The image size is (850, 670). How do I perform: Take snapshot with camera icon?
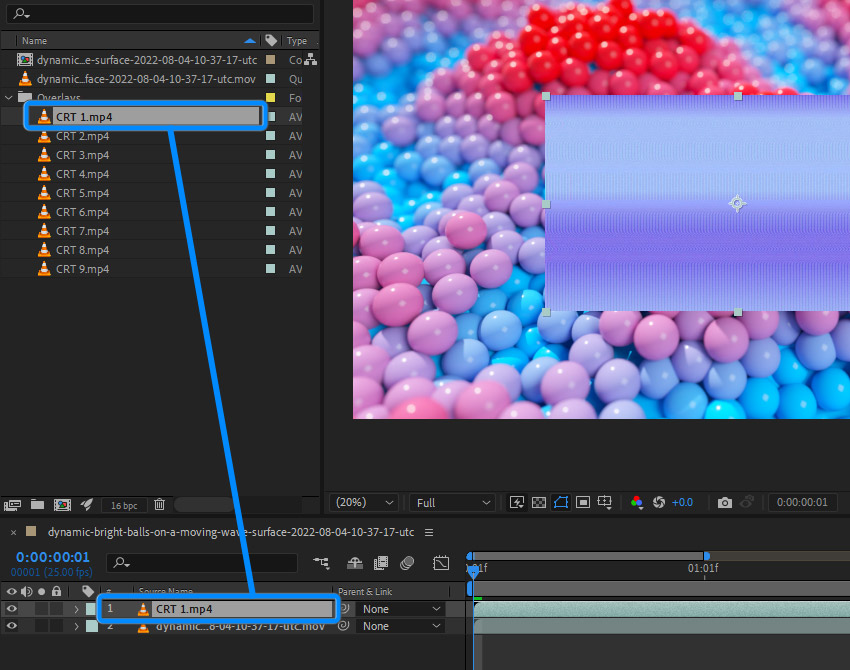point(725,503)
